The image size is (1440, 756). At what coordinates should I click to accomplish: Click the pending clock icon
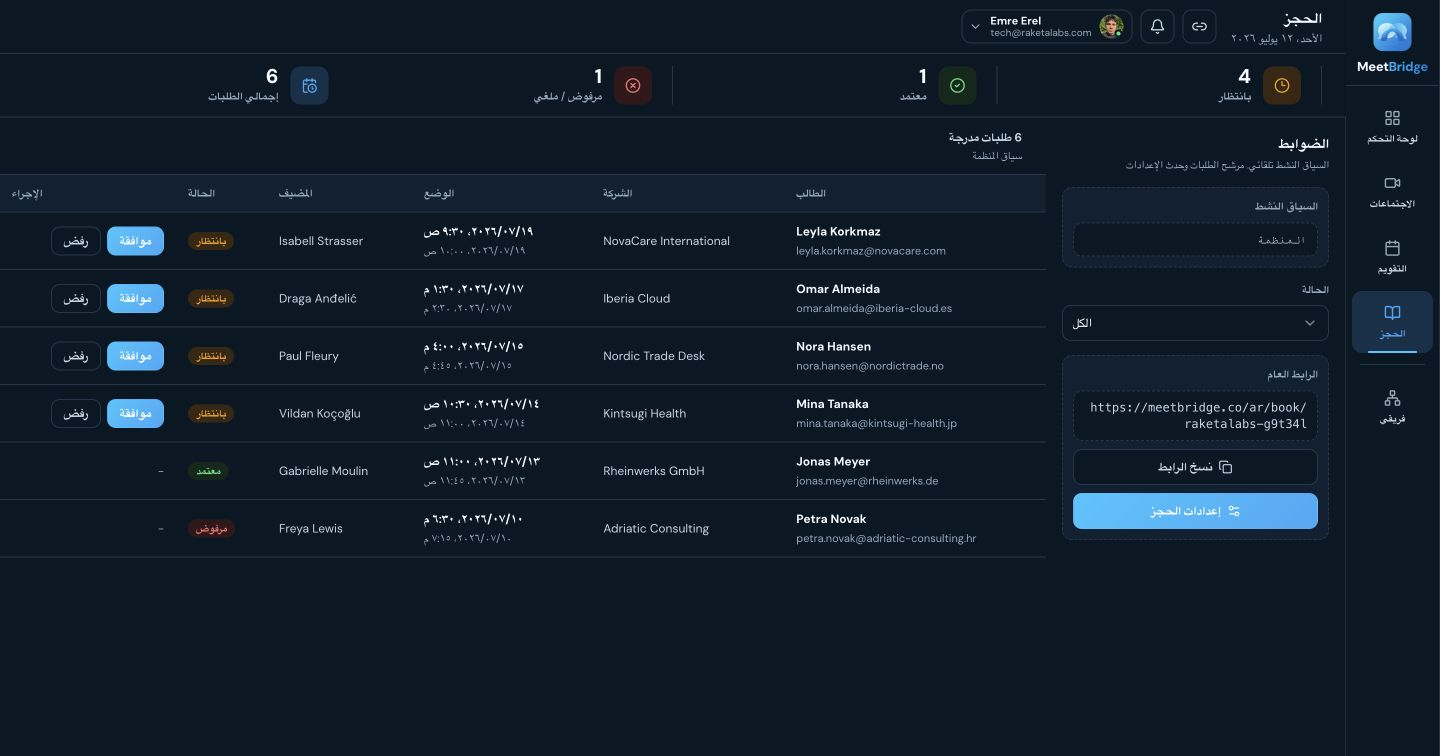pos(1282,86)
